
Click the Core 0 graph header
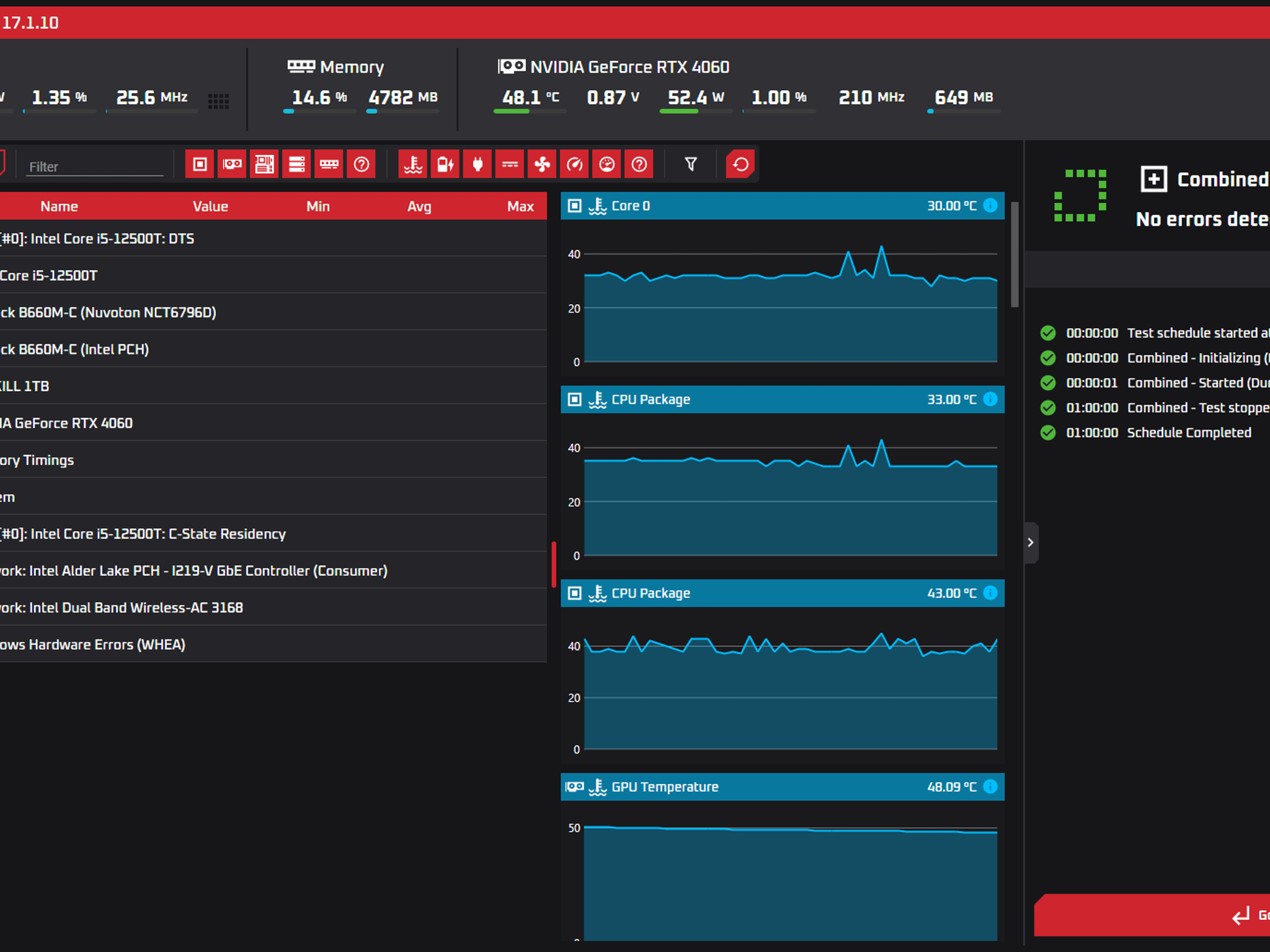coord(783,206)
